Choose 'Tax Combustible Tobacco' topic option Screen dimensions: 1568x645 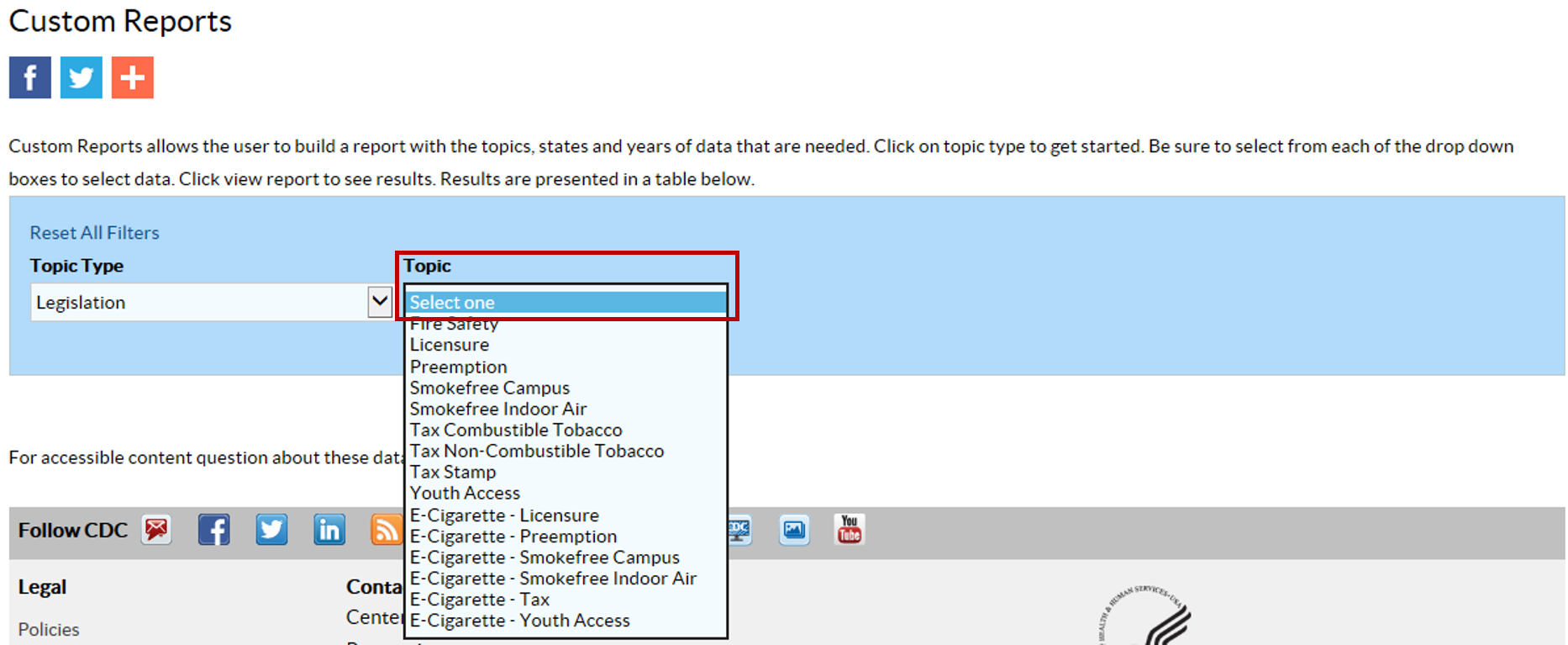click(516, 431)
